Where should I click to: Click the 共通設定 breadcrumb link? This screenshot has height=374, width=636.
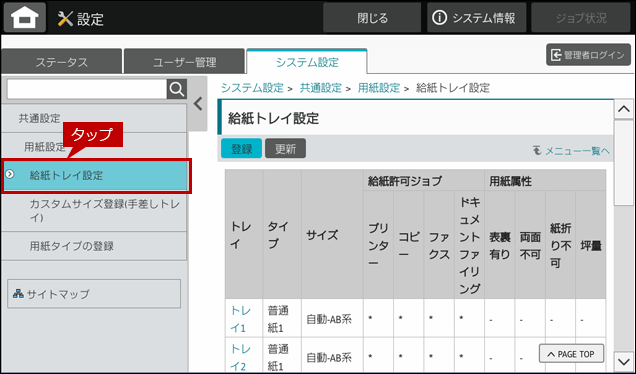coord(320,88)
